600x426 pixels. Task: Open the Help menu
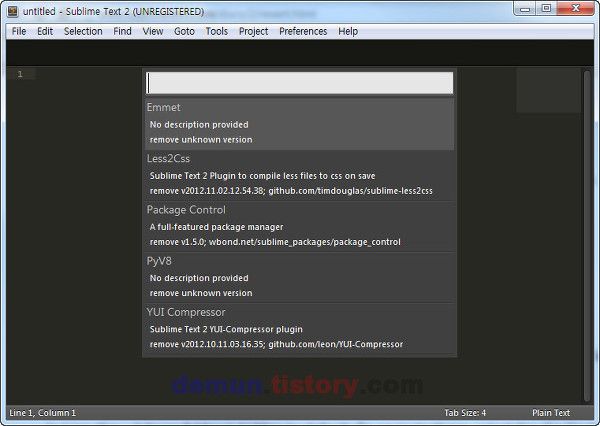(348, 31)
